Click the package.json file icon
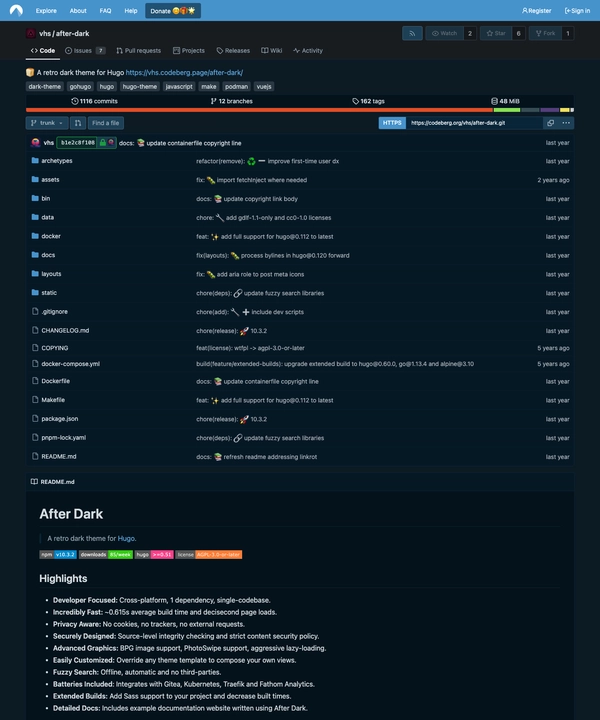The width and height of the screenshot is (600, 720). click(35, 418)
